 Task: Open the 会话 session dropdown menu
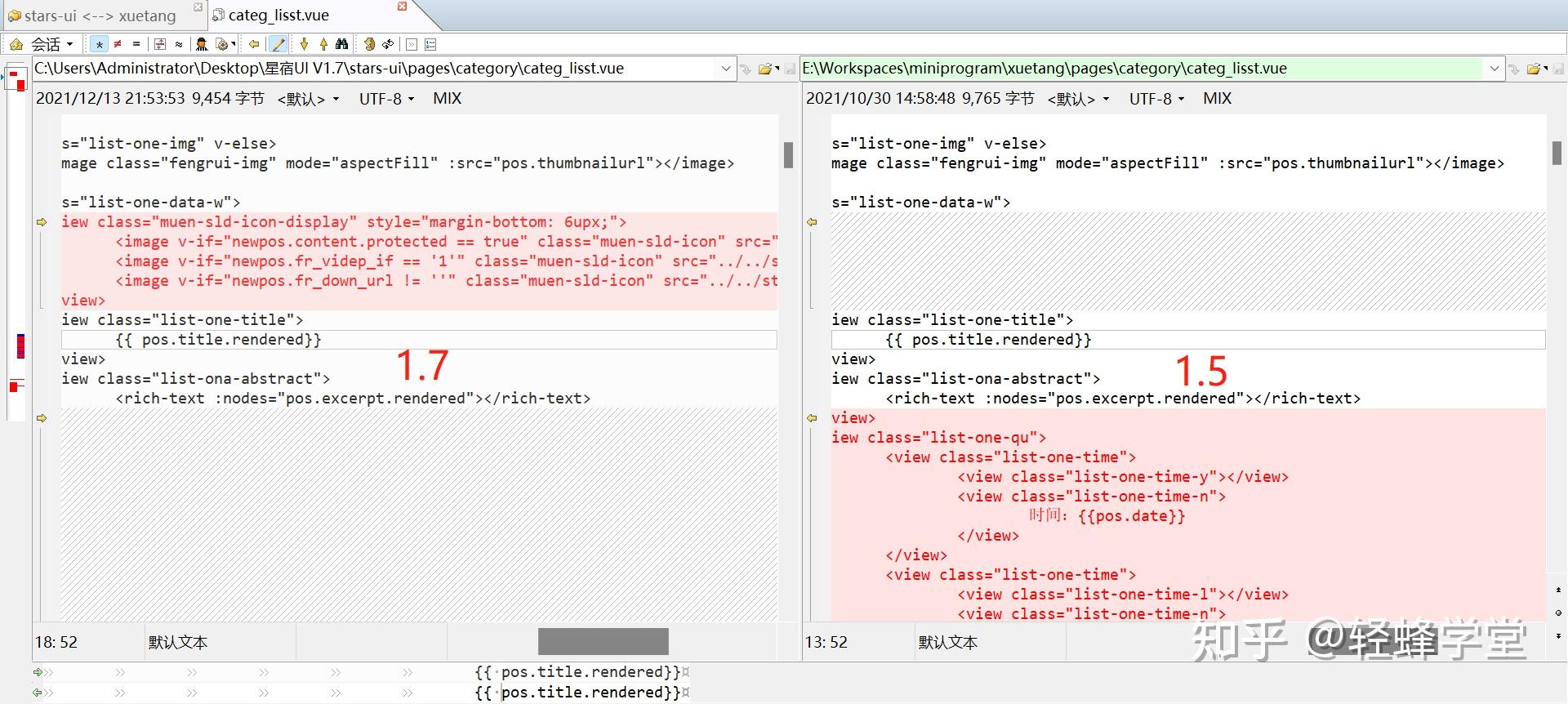[52, 44]
